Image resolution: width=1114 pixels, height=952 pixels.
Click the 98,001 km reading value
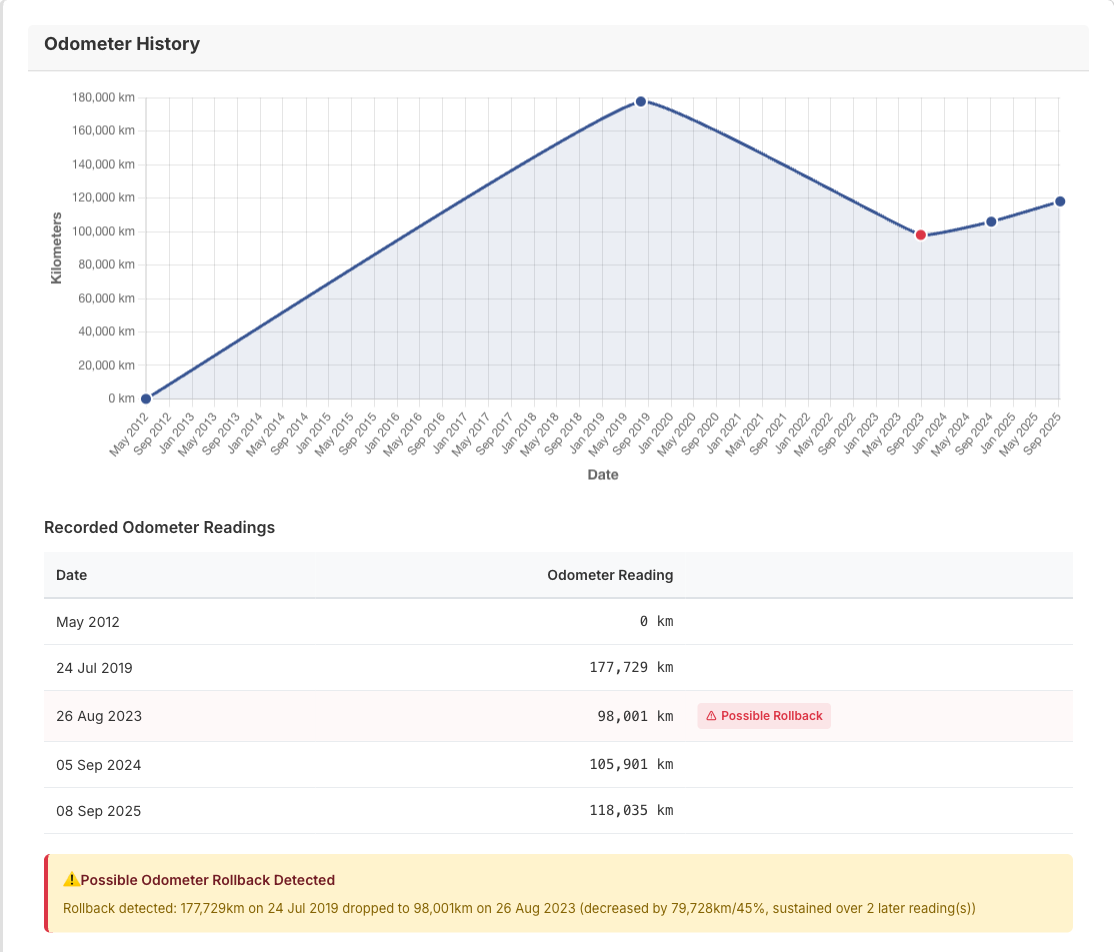tap(635, 716)
